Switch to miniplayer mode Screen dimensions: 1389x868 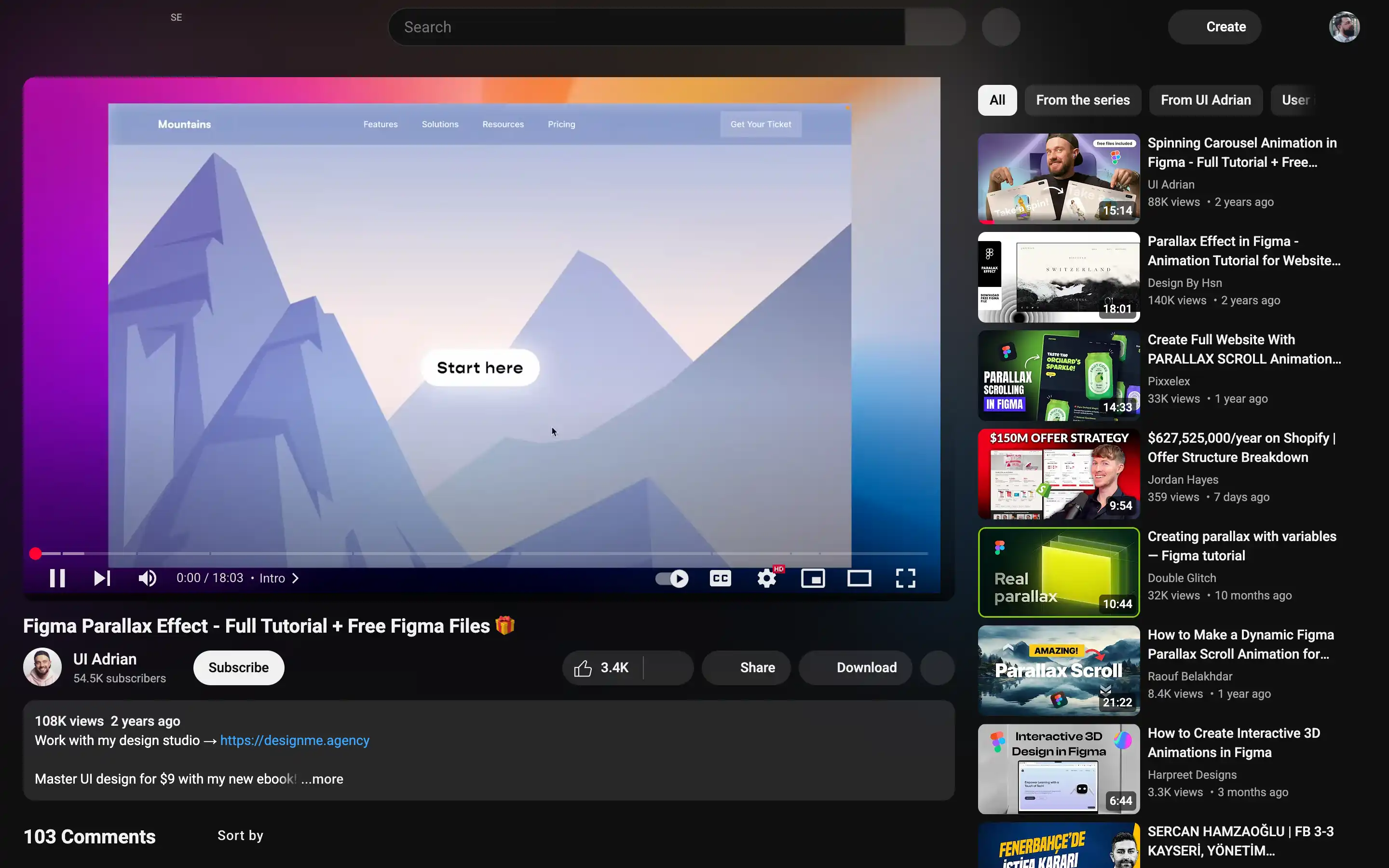(x=813, y=578)
